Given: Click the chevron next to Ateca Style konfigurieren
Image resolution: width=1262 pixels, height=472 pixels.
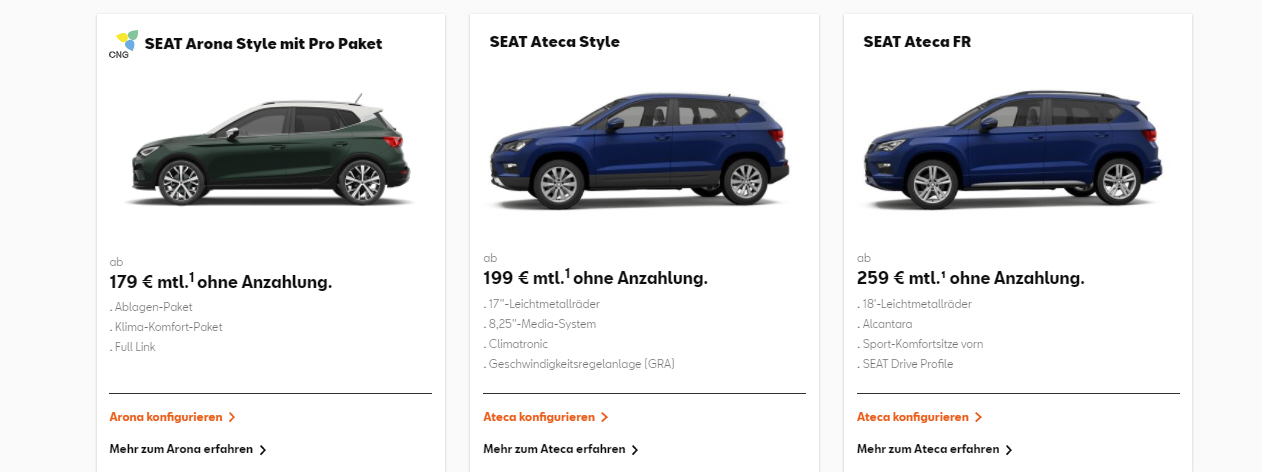Looking at the screenshot, I should pos(605,417).
